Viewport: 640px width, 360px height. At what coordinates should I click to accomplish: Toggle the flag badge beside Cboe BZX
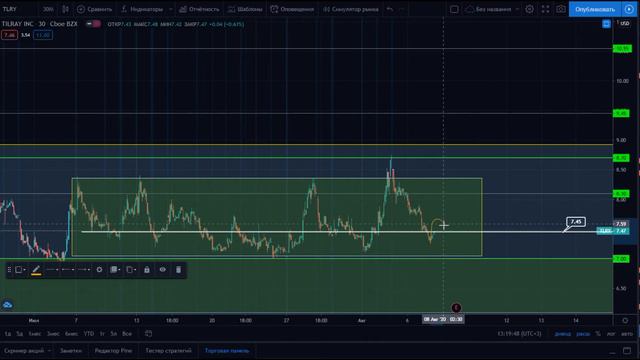click(x=93, y=24)
